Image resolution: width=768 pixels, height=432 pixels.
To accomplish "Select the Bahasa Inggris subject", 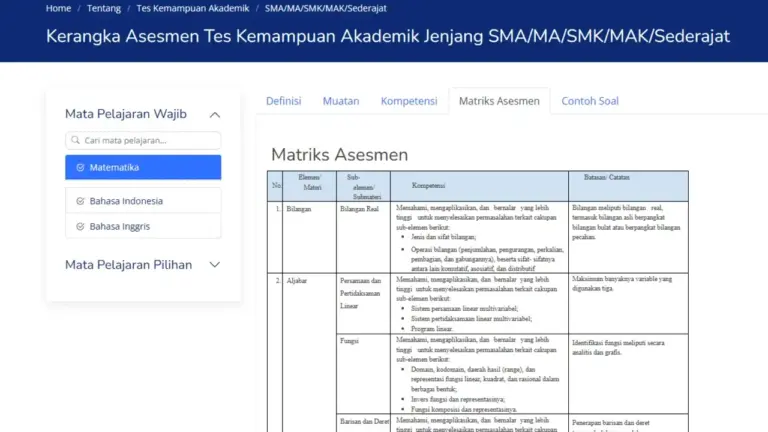I will coord(143,226).
